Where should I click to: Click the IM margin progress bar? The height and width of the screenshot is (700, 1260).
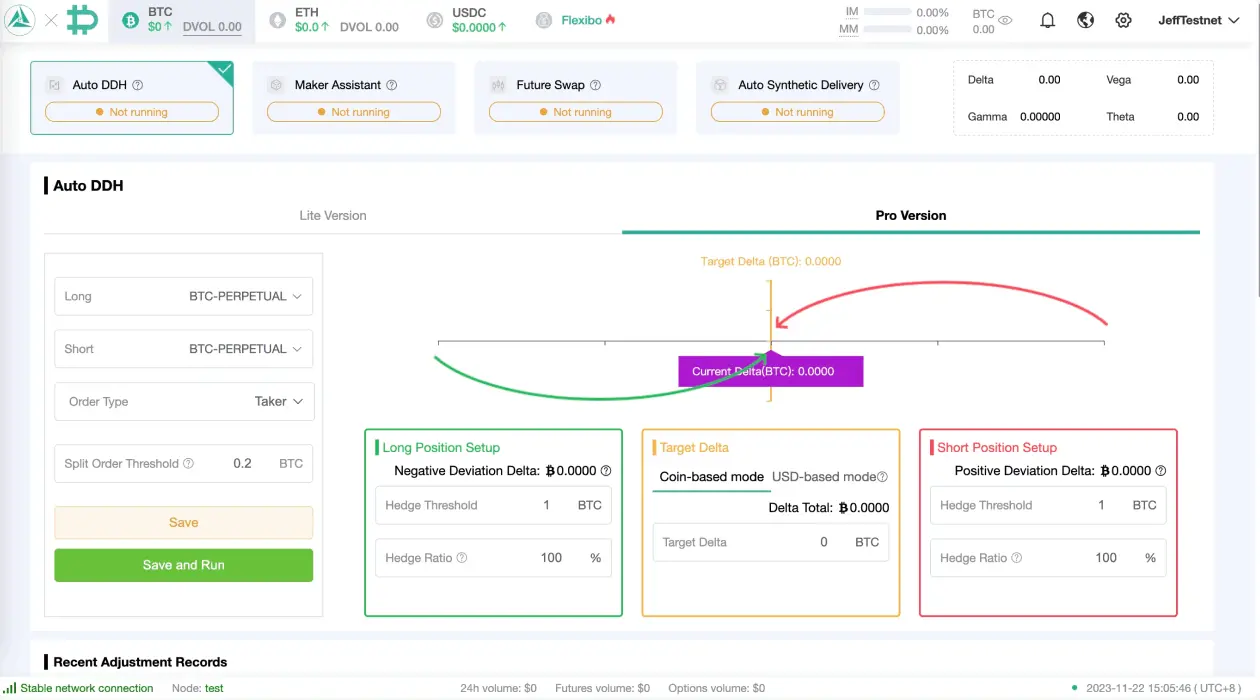click(888, 12)
